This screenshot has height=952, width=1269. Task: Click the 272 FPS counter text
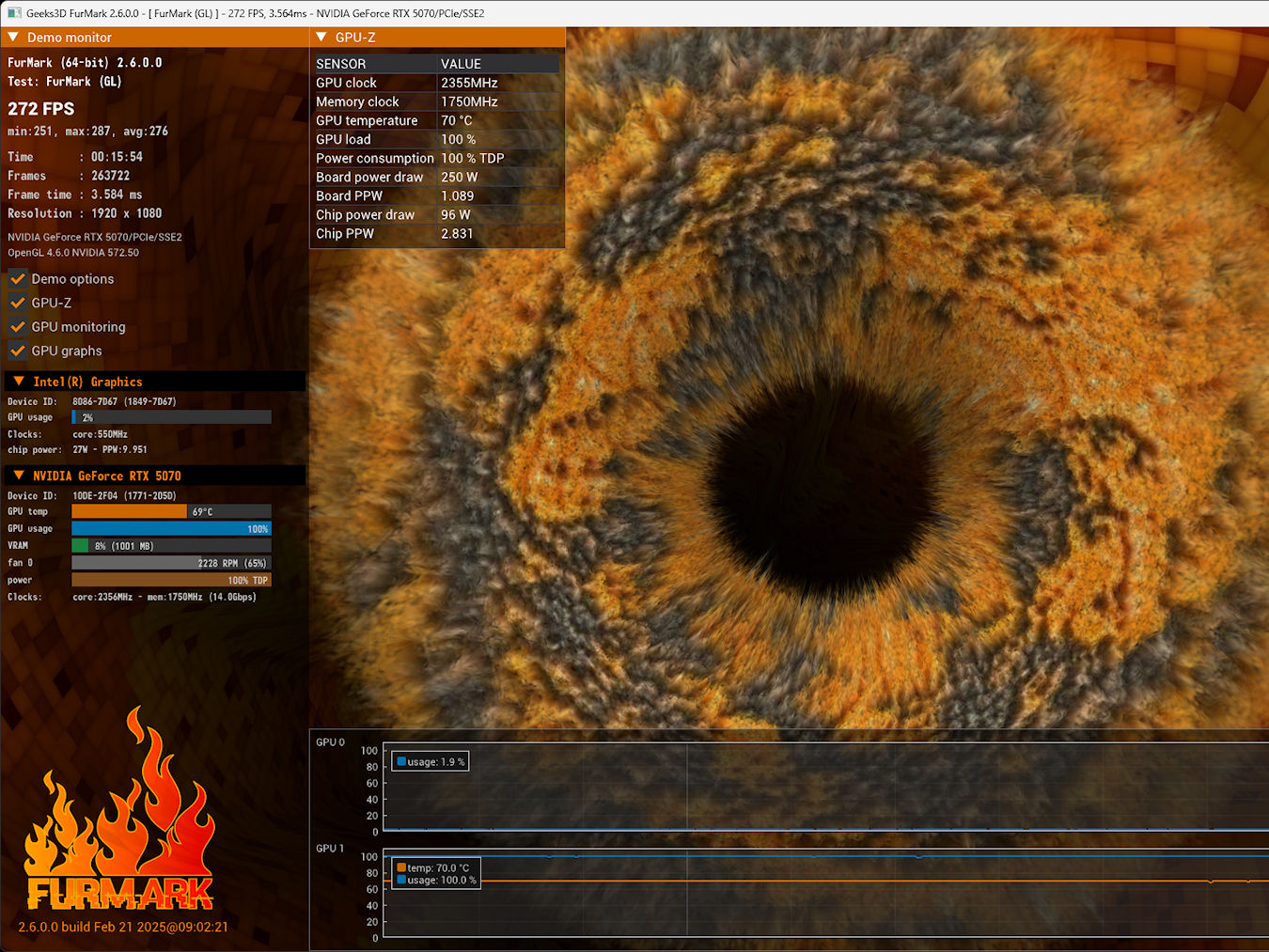coord(41,109)
